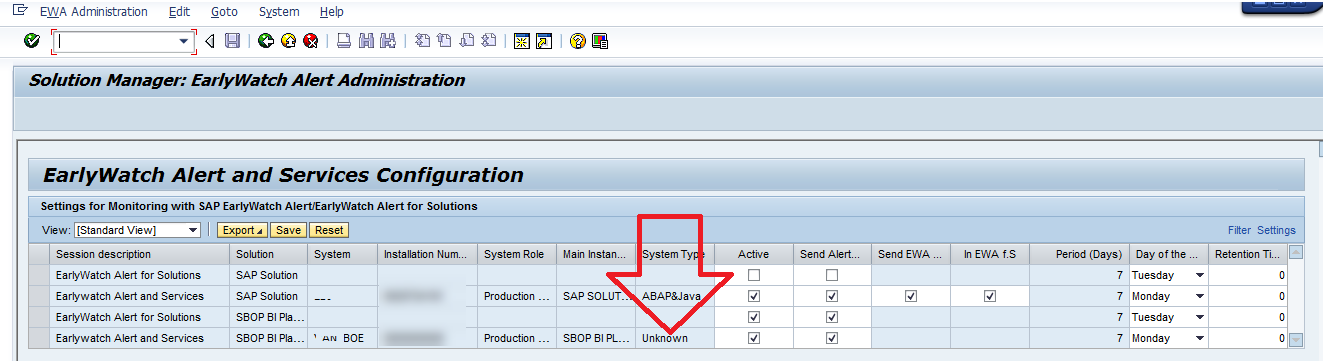The width and height of the screenshot is (1323, 362).
Task: Click the Next Page icon
Action: pyautogui.click(x=466, y=41)
